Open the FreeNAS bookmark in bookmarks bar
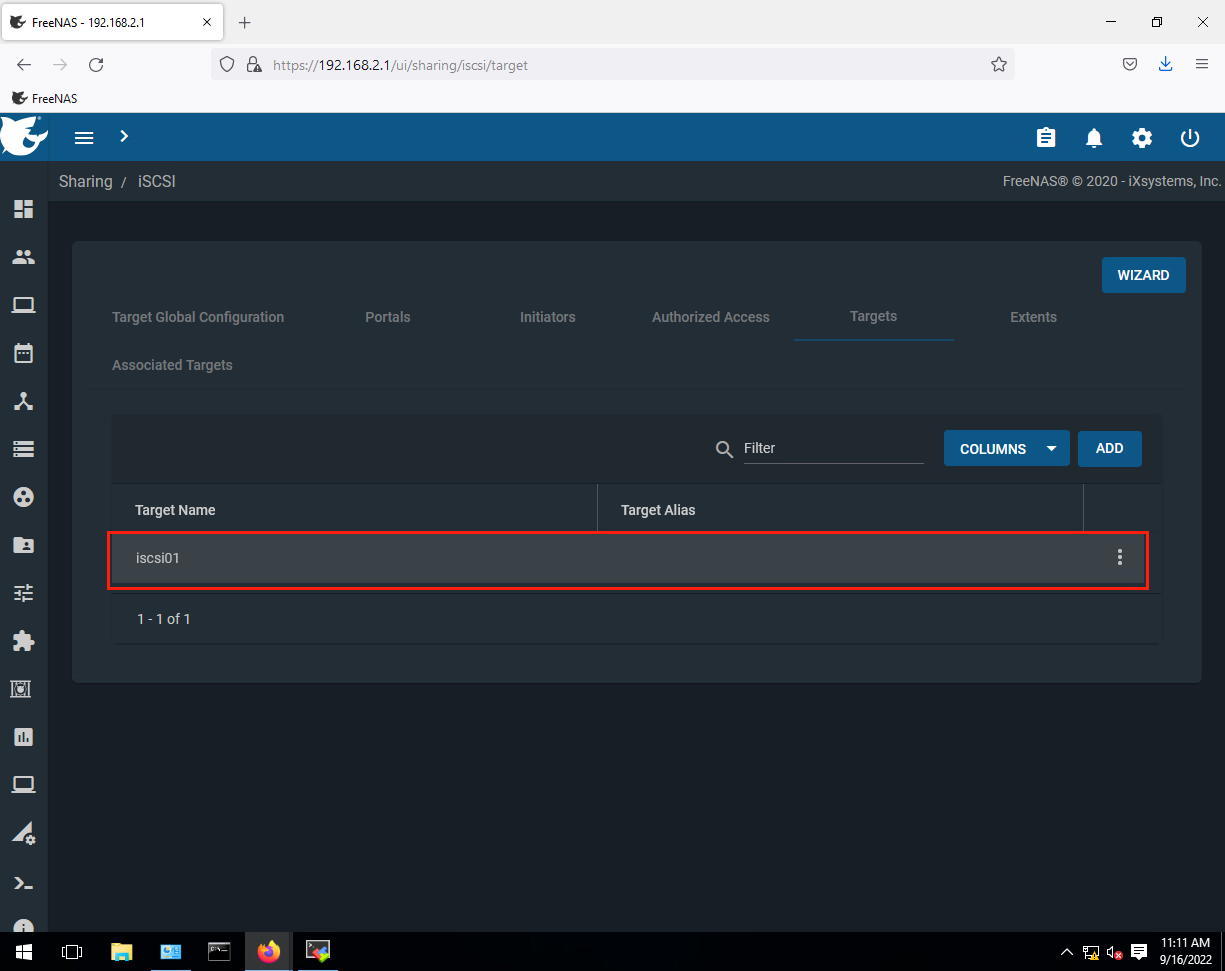Screen dimensions: 1225x971 (44, 98)
